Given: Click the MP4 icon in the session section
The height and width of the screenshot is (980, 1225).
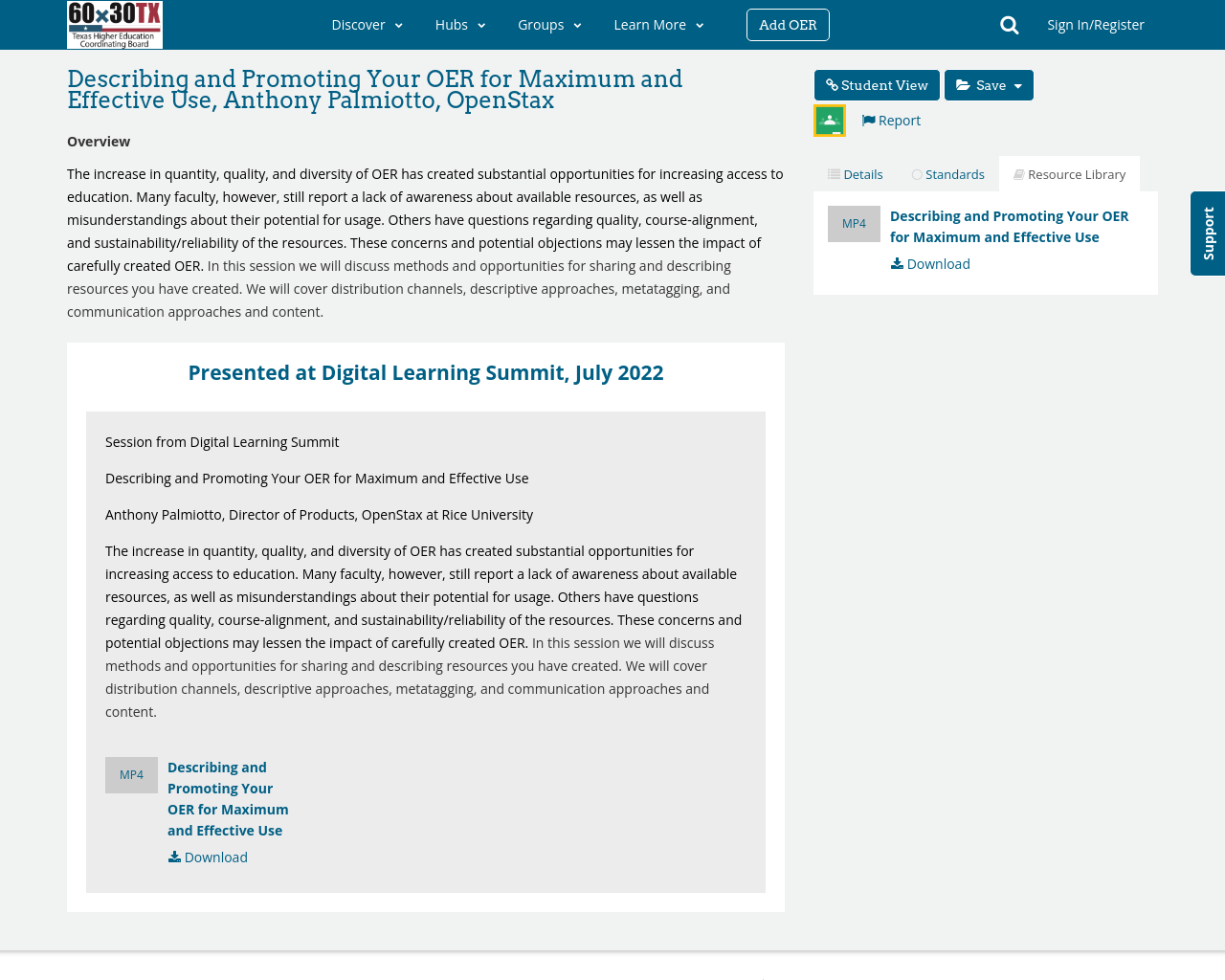Looking at the screenshot, I should [x=131, y=773].
